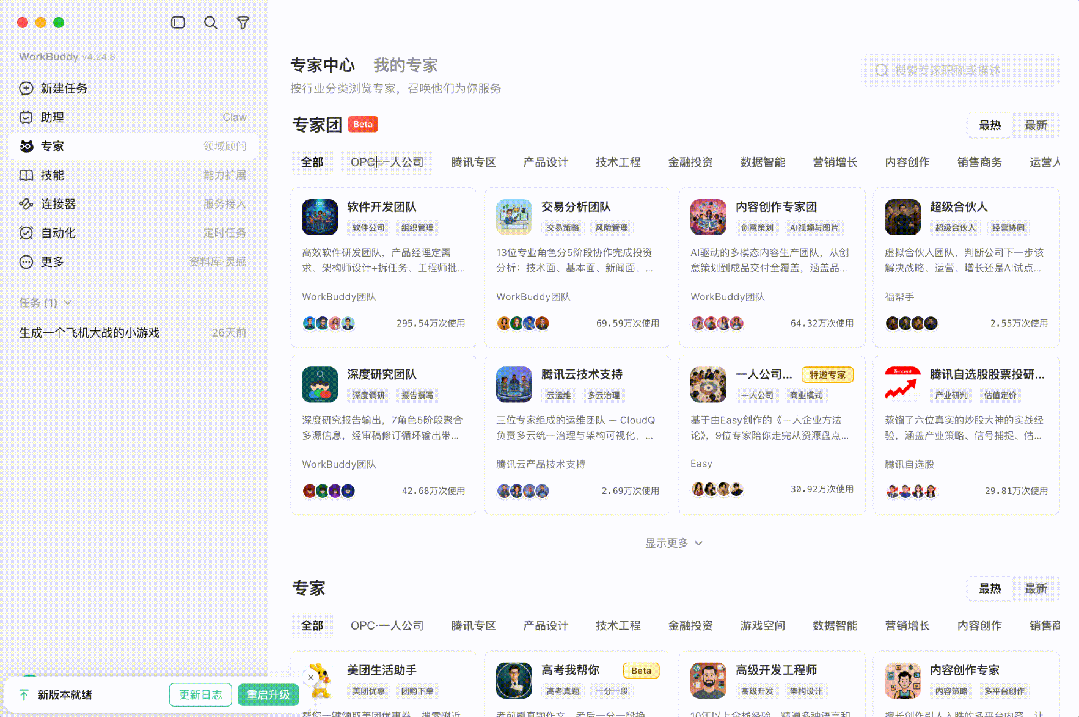Select 腾讯专区 filter under 专家团
This screenshot has height=717, width=1079.
pyautogui.click(x=473, y=162)
